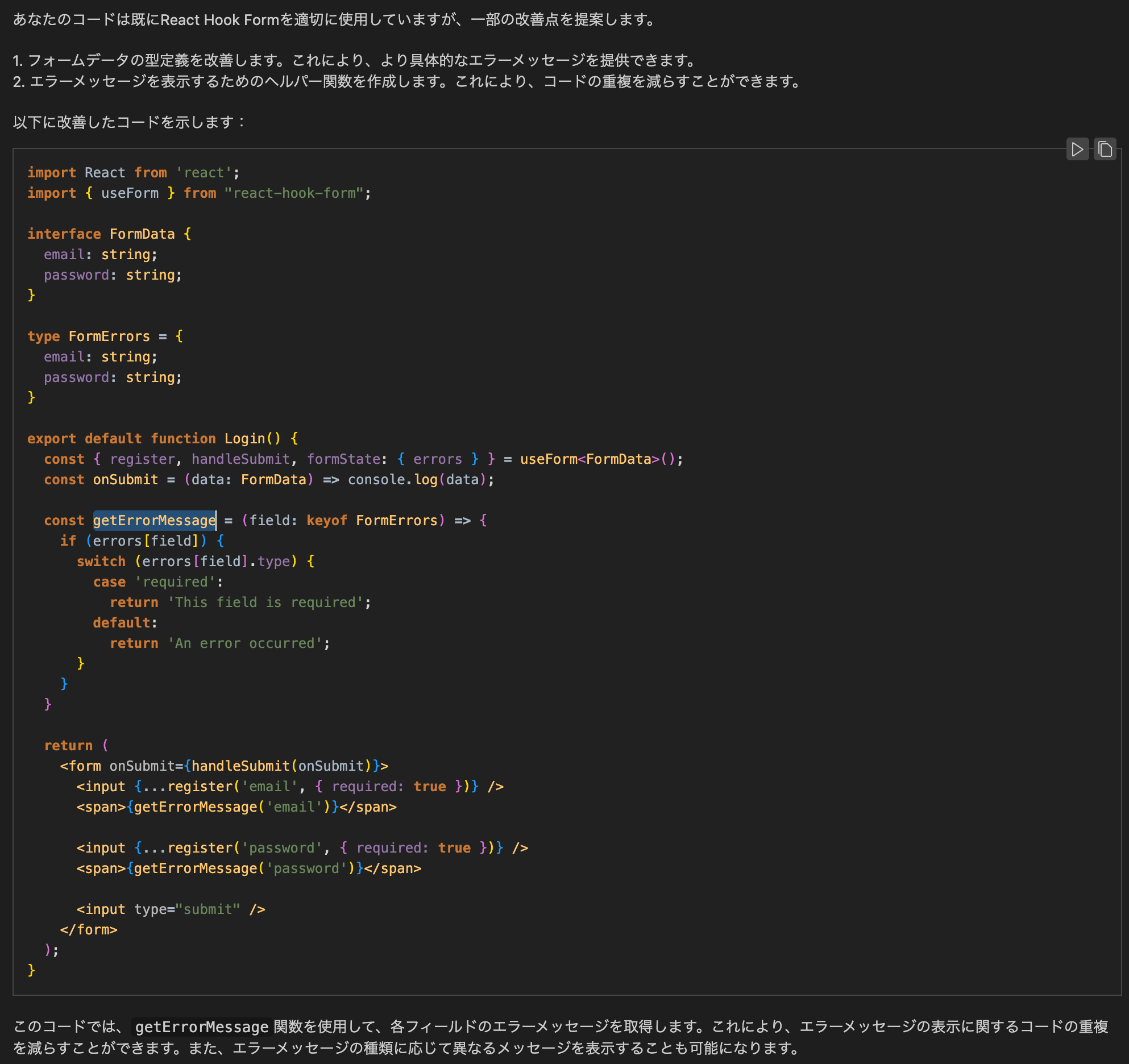Click the export default function Login line
This screenshot has width=1129, height=1064.
pyautogui.click(x=161, y=438)
